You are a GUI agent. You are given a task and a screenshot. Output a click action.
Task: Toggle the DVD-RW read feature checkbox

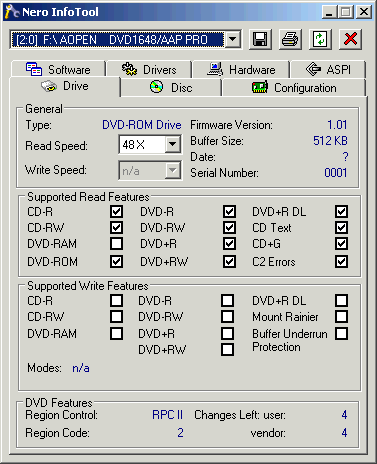pos(229,228)
